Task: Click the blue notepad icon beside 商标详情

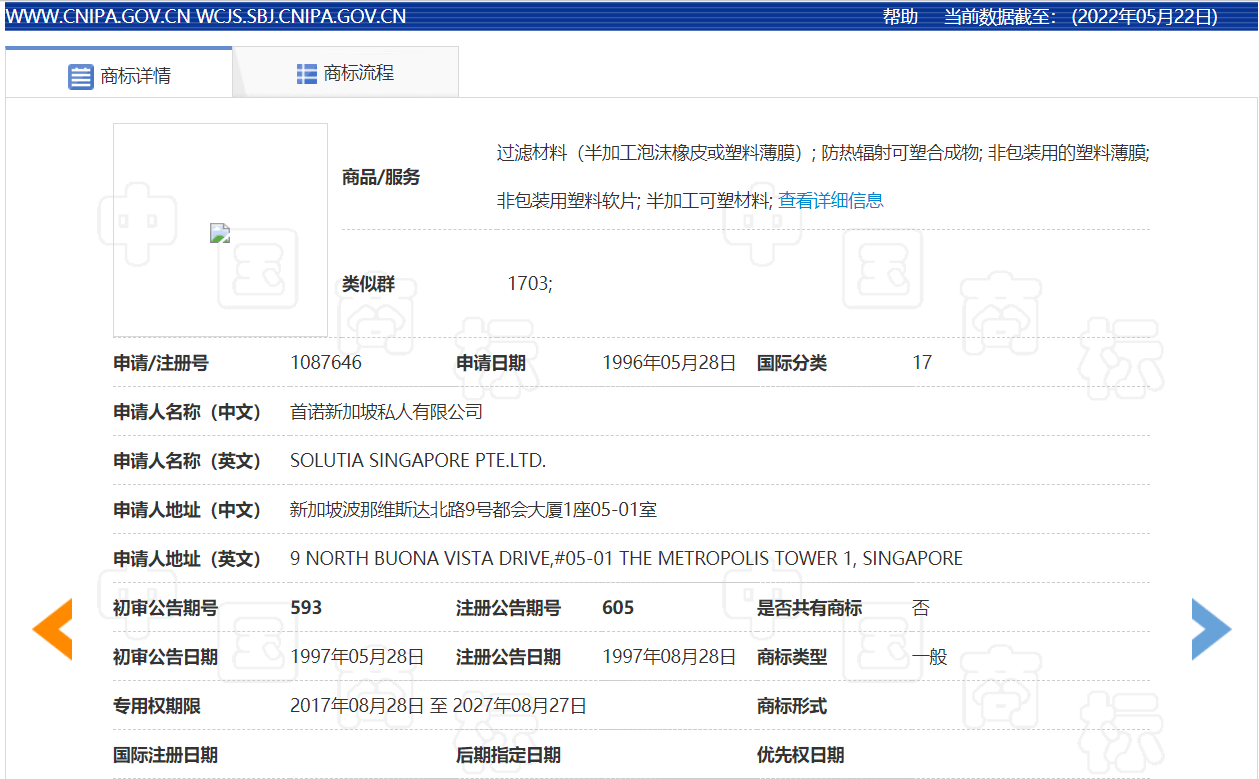Action: pyautogui.click(x=80, y=76)
